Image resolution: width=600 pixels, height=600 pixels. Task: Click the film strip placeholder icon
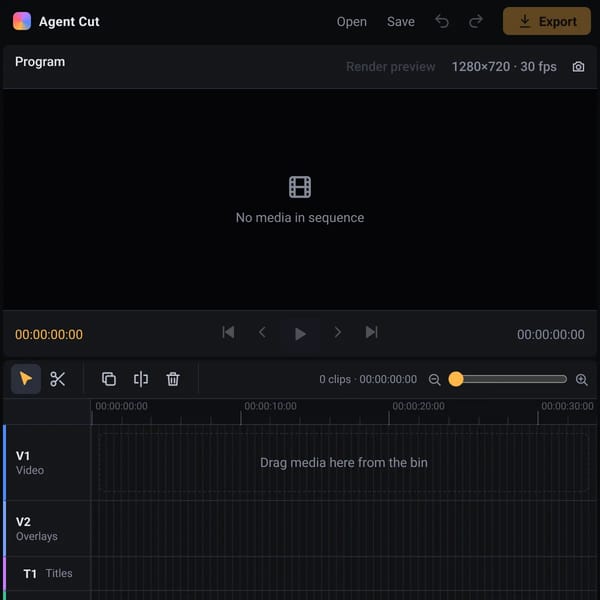click(300, 187)
